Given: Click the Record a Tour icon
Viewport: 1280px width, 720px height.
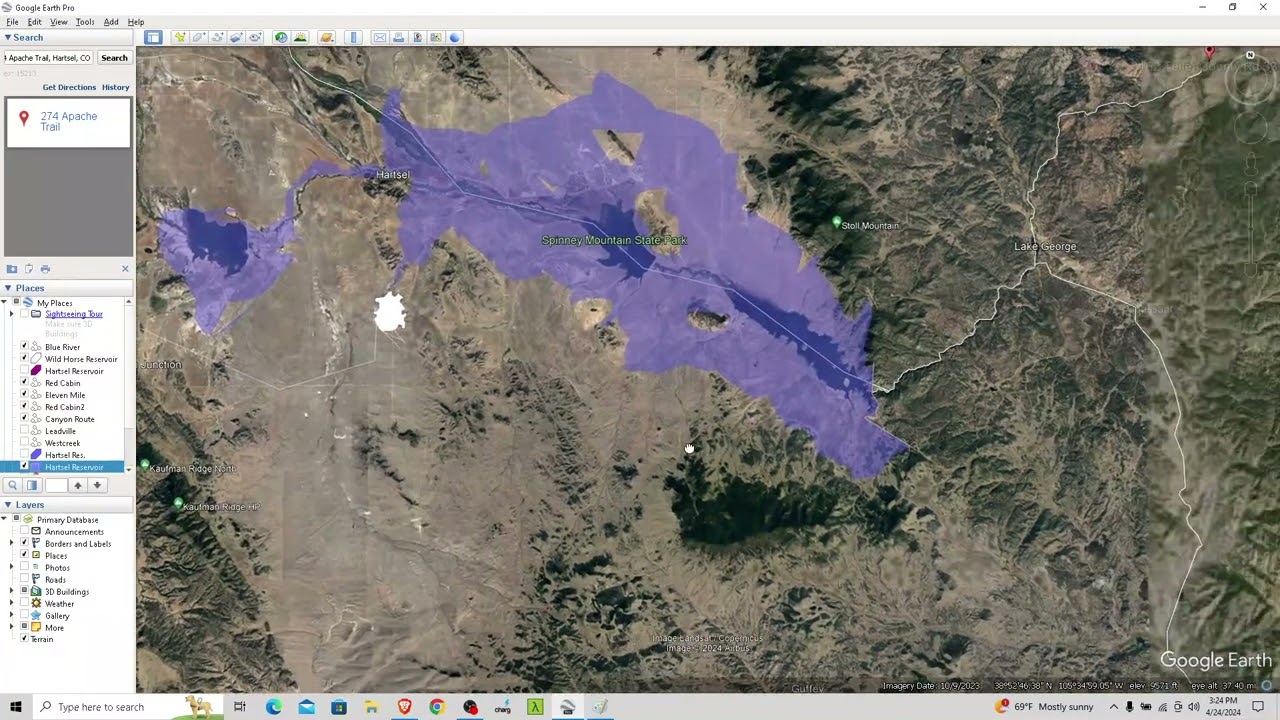Looking at the screenshot, I should coord(255,37).
